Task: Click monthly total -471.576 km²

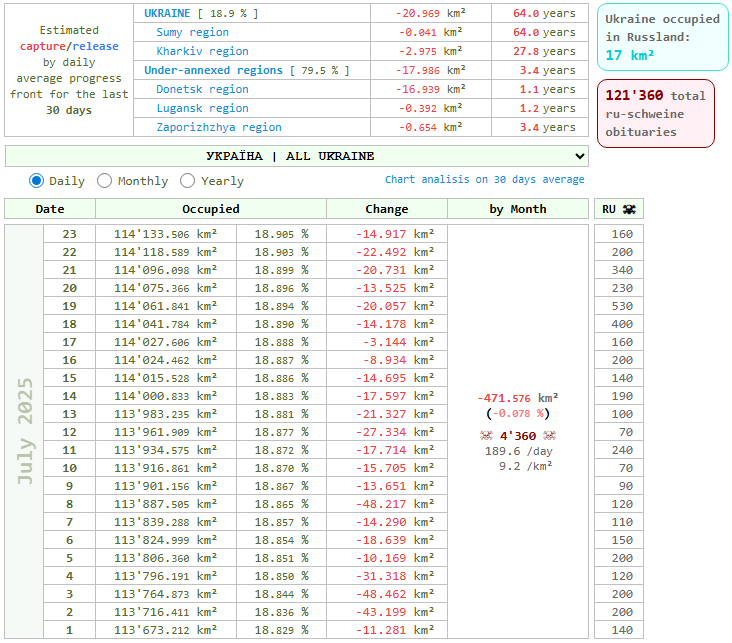Action: coord(518,398)
